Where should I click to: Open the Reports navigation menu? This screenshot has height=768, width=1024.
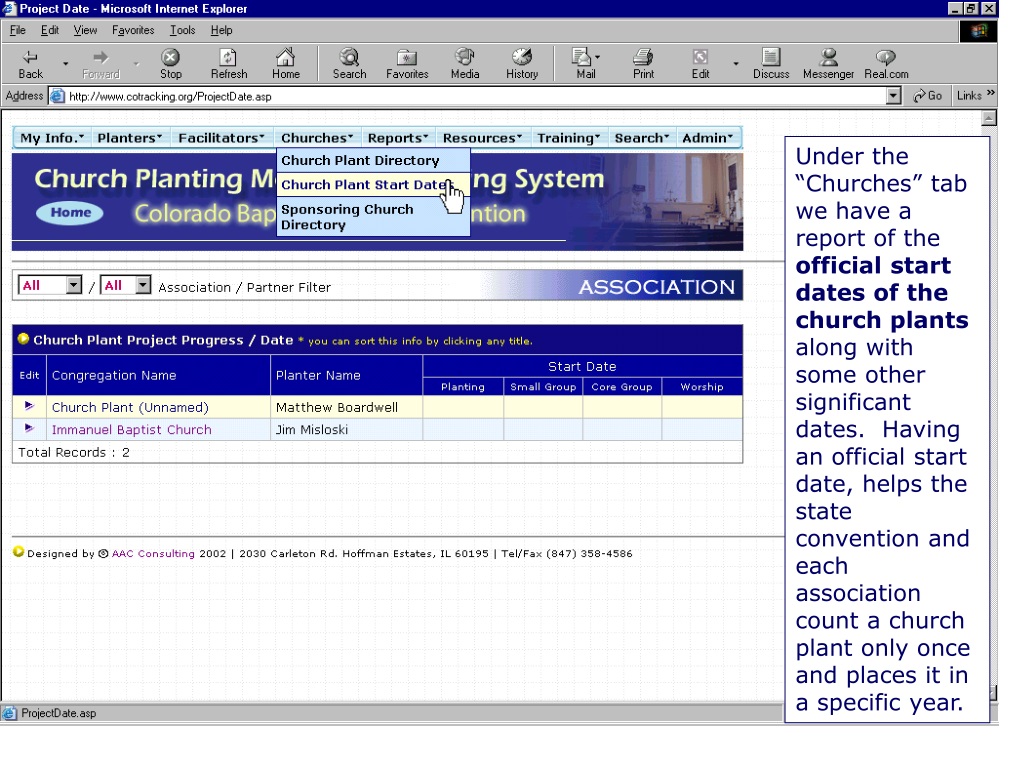398,138
